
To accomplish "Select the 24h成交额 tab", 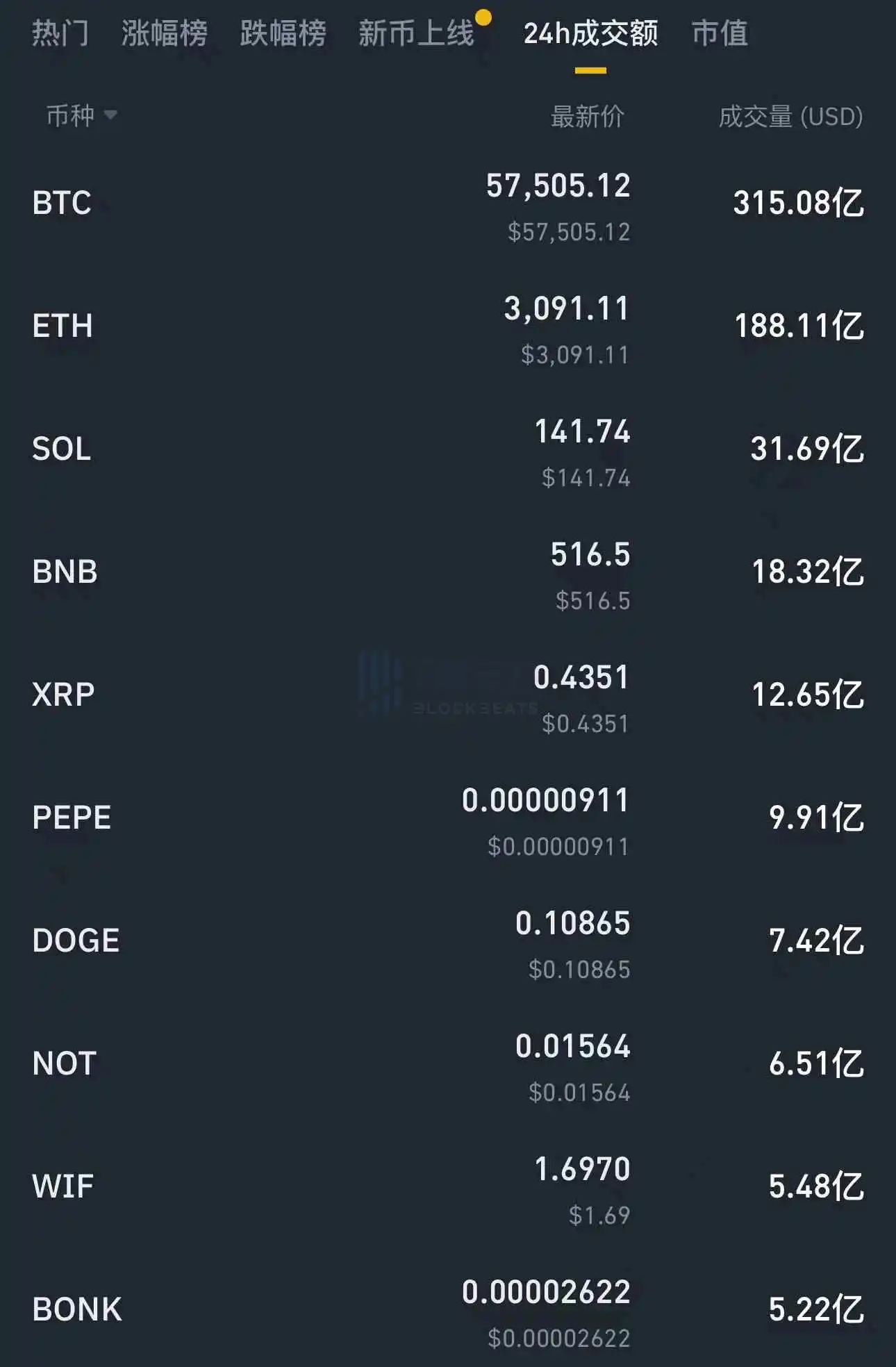I will (590, 33).
